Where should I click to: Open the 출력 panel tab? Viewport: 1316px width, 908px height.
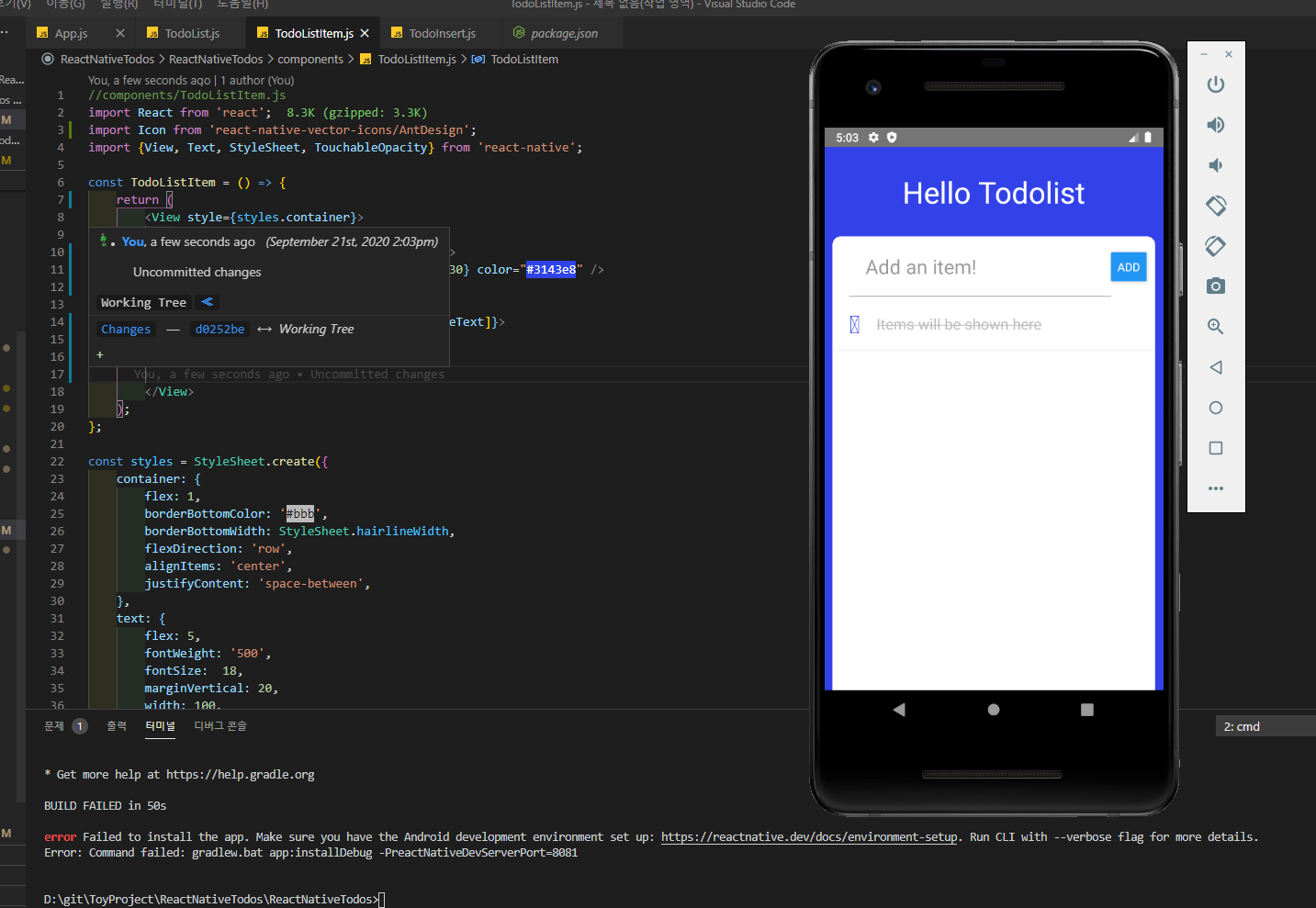point(117,726)
